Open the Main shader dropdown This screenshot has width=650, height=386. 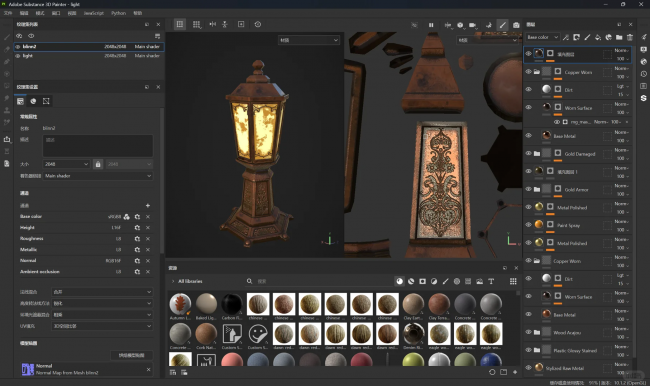click(98, 176)
